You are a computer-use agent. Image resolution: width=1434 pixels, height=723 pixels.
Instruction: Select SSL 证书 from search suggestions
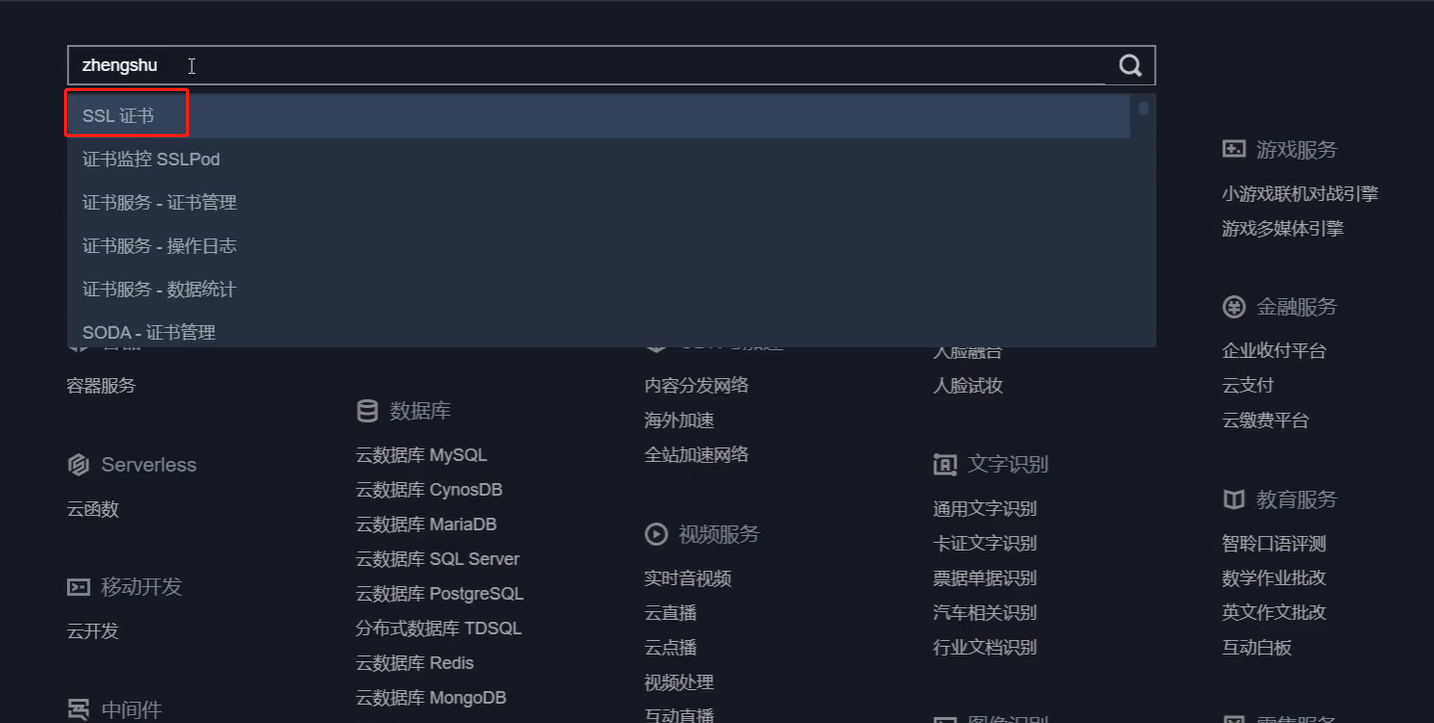(599, 116)
